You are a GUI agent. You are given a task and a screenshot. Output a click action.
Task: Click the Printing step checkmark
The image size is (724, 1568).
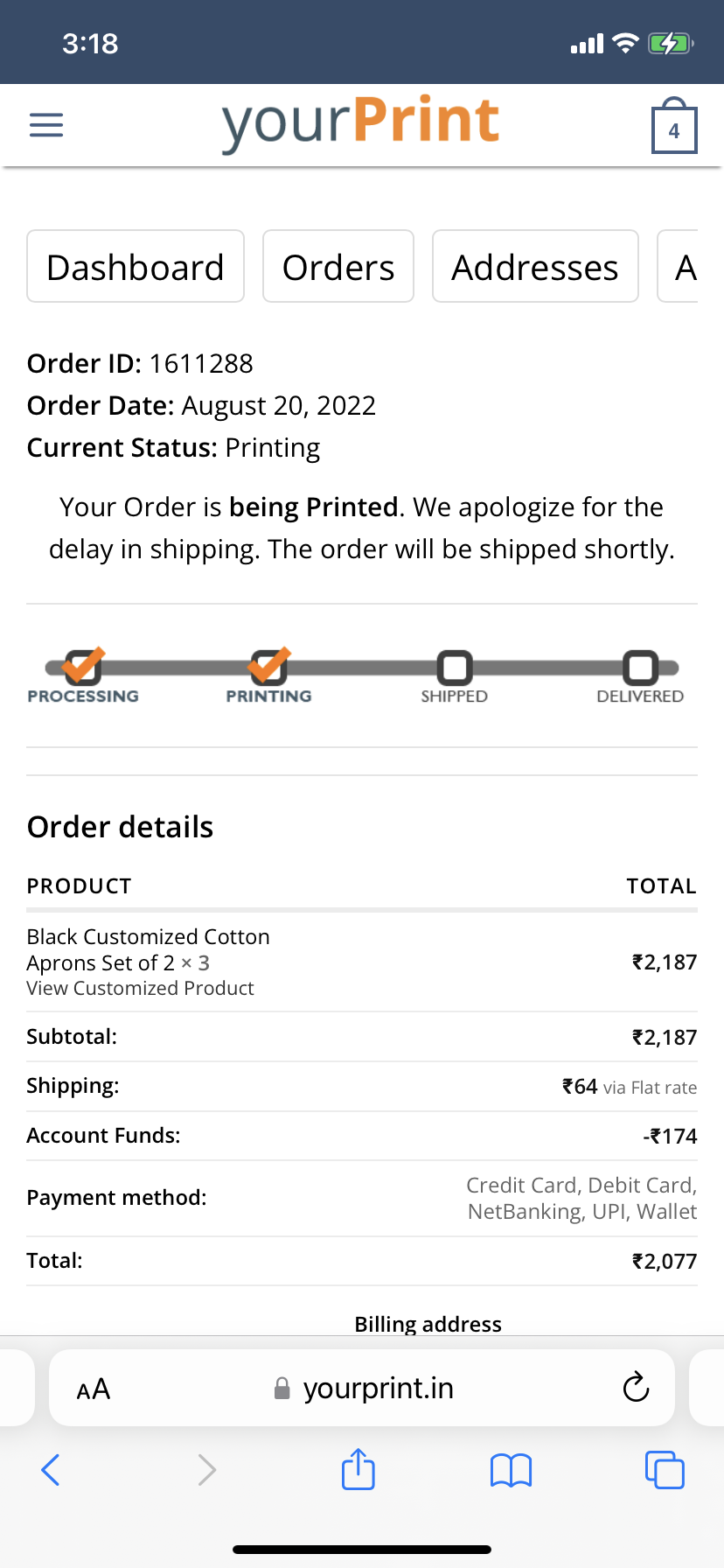pos(268,668)
